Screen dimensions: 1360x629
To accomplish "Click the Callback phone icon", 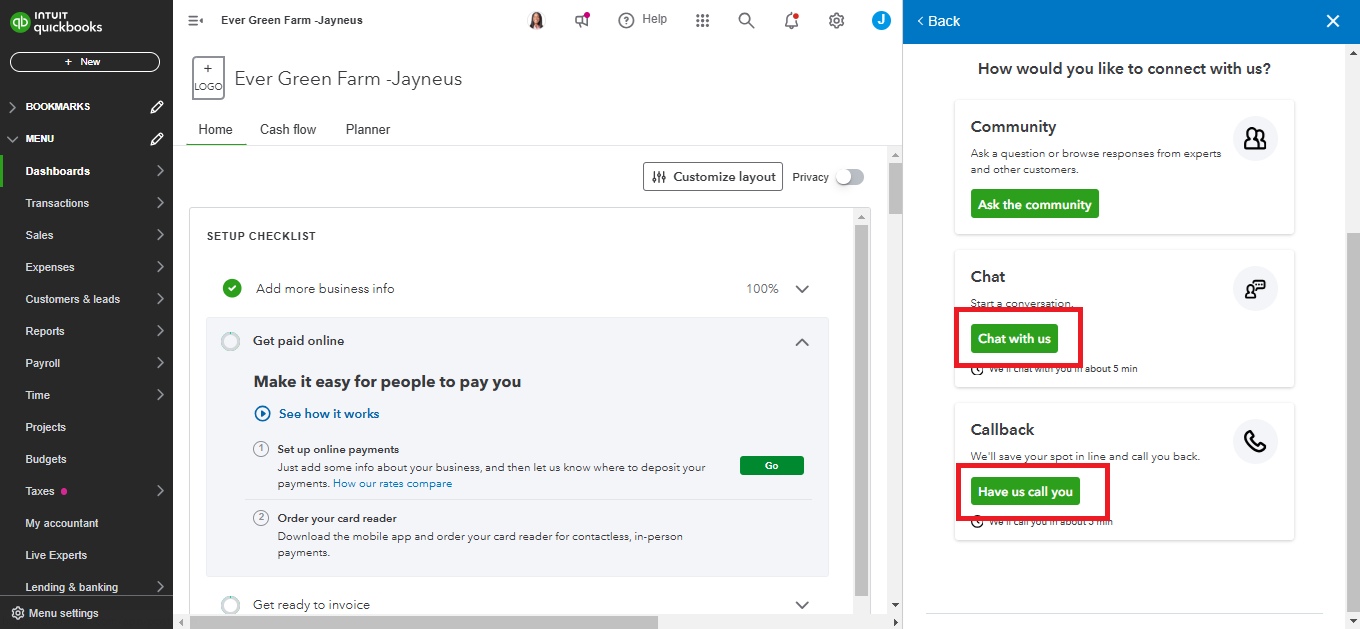I will tap(1255, 441).
